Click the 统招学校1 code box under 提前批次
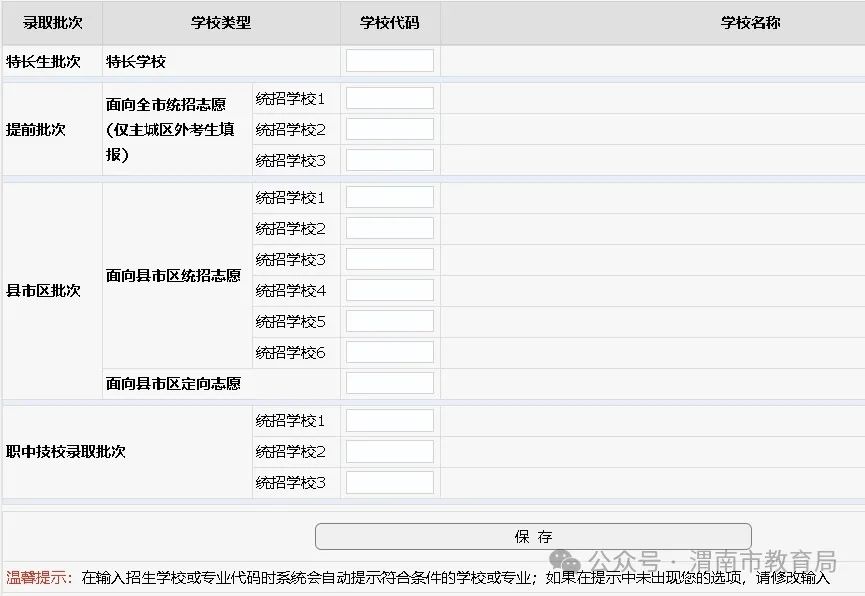The height and width of the screenshot is (596, 865). click(389, 97)
